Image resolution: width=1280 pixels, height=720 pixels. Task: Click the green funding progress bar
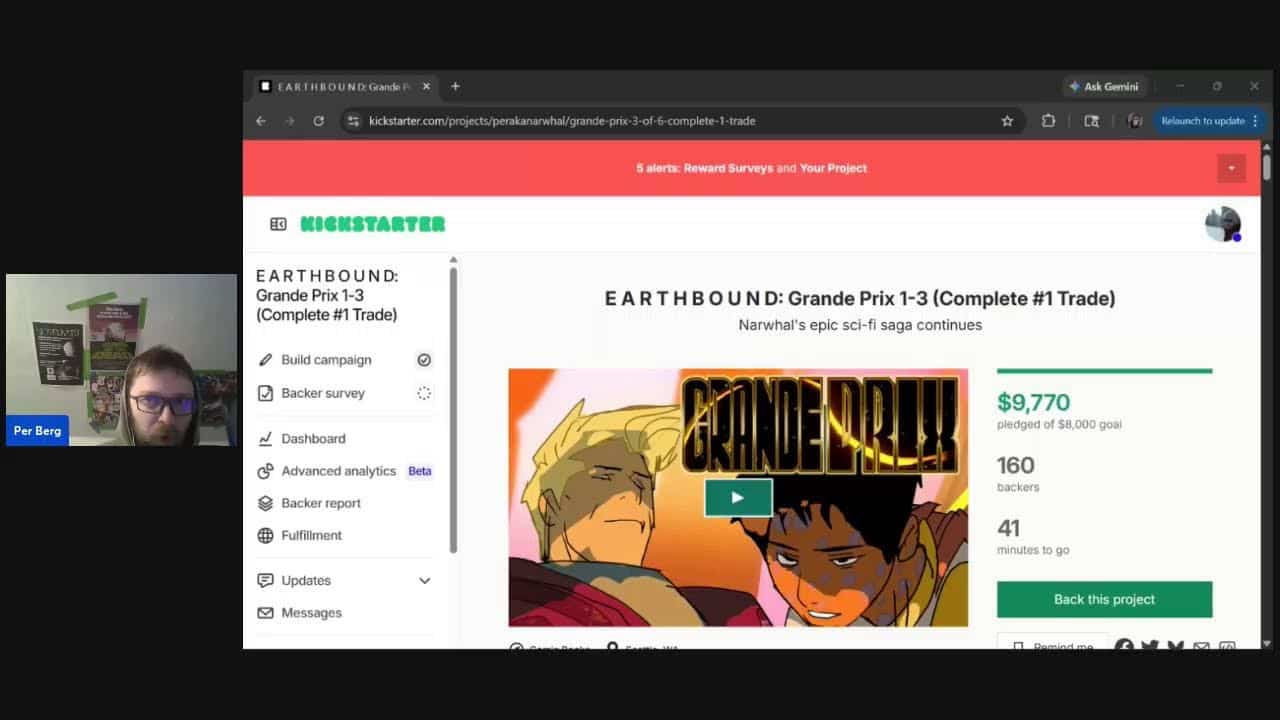[x=1104, y=371]
